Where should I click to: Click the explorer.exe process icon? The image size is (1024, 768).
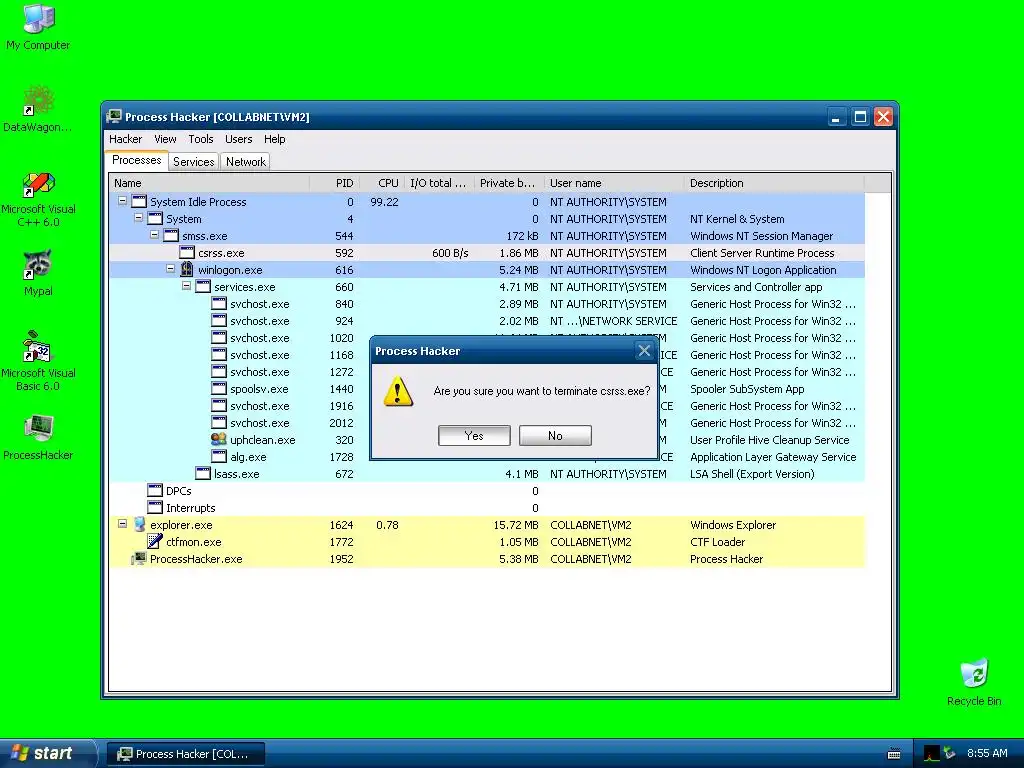point(139,524)
